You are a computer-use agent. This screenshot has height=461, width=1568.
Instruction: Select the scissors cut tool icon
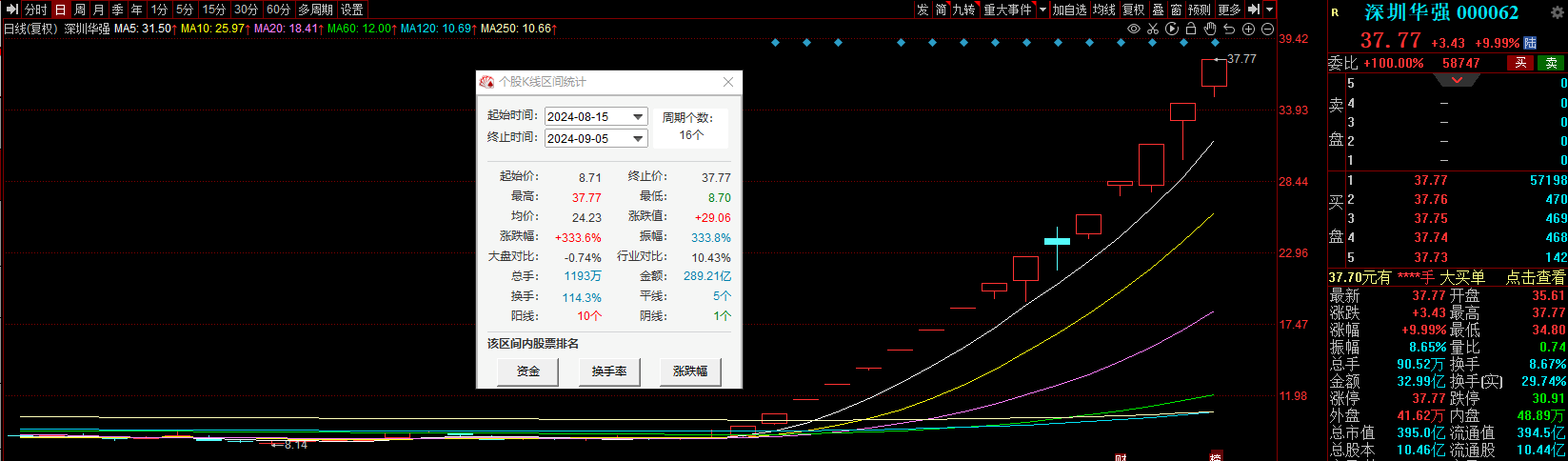(1153, 29)
